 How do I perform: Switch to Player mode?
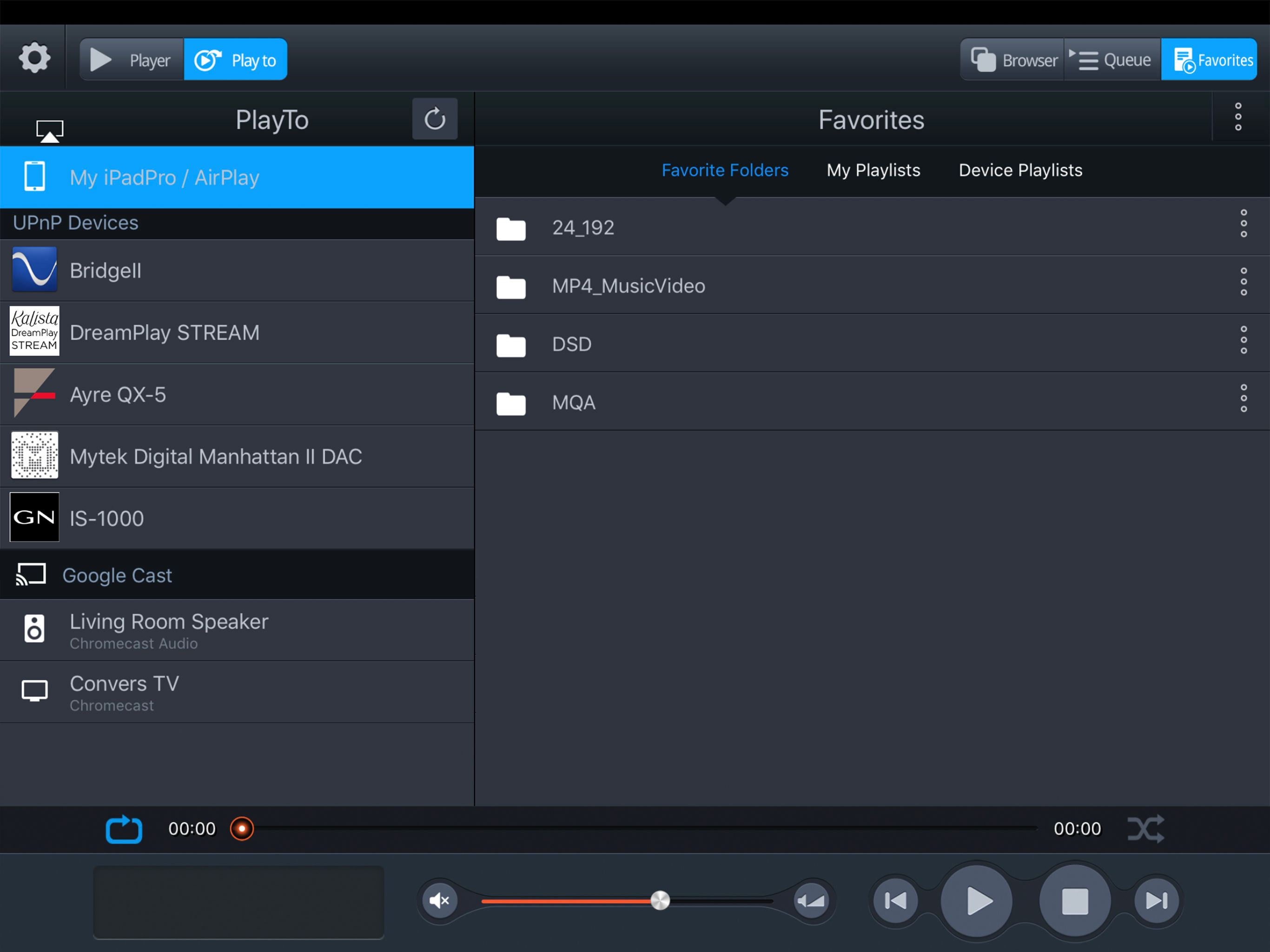[132, 59]
